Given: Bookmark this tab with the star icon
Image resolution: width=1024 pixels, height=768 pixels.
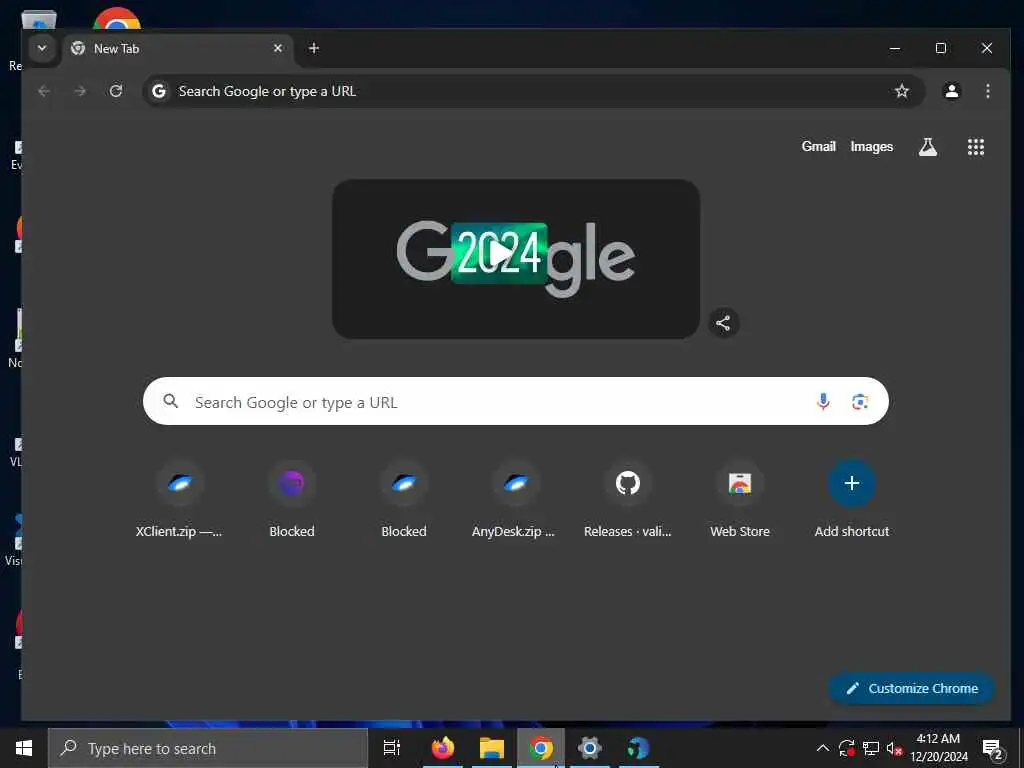Looking at the screenshot, I should tap(901, 91).
